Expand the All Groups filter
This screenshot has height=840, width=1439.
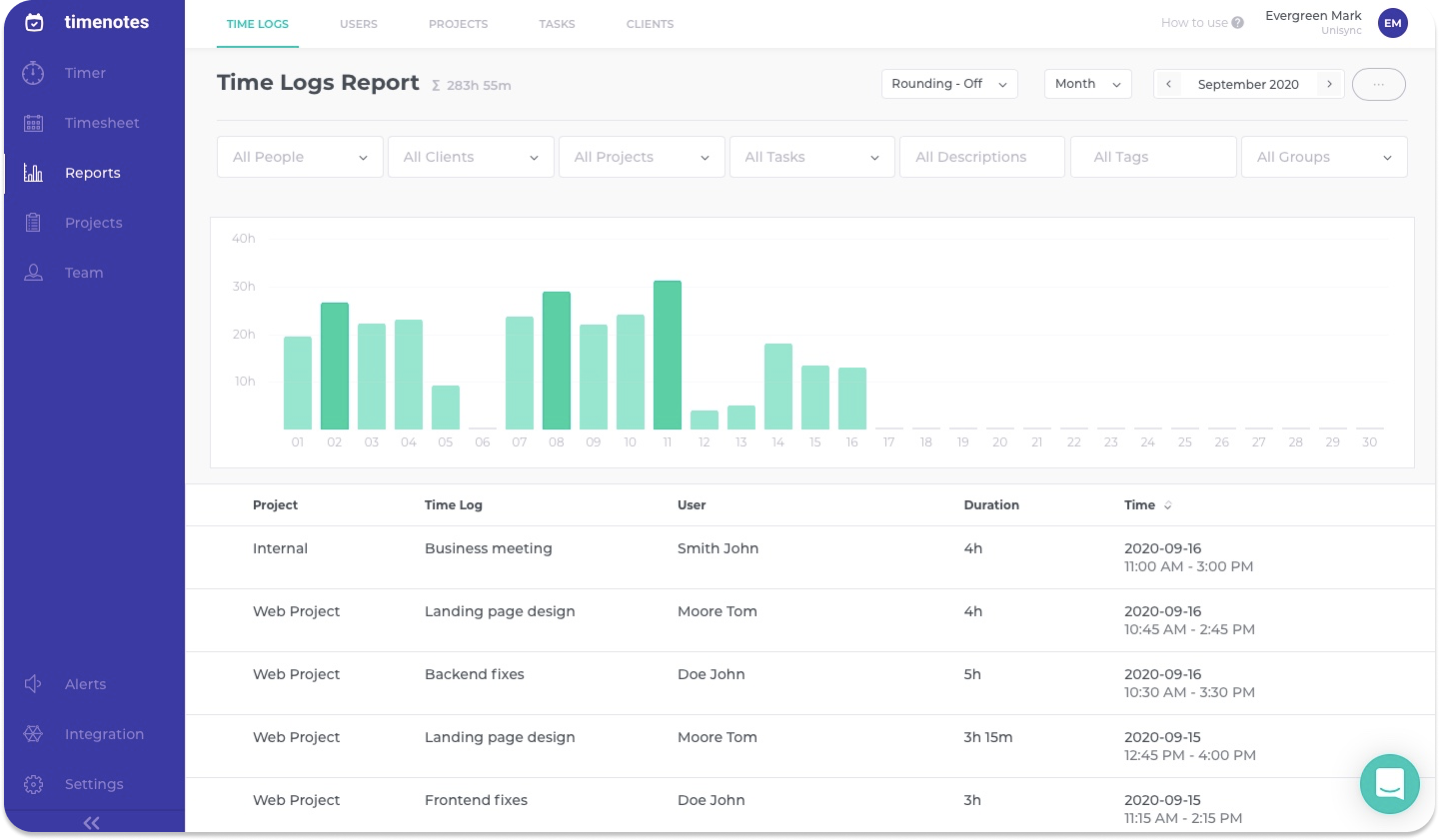tap(1324, 157)
